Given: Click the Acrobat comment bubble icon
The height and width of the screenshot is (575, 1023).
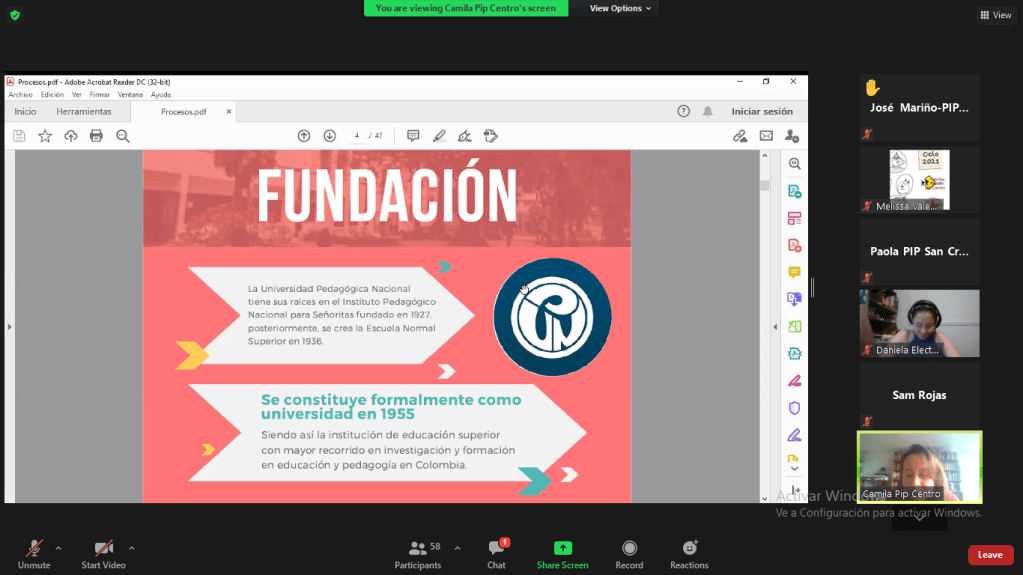Looking at the screenshot, I should tap(412, 136).
